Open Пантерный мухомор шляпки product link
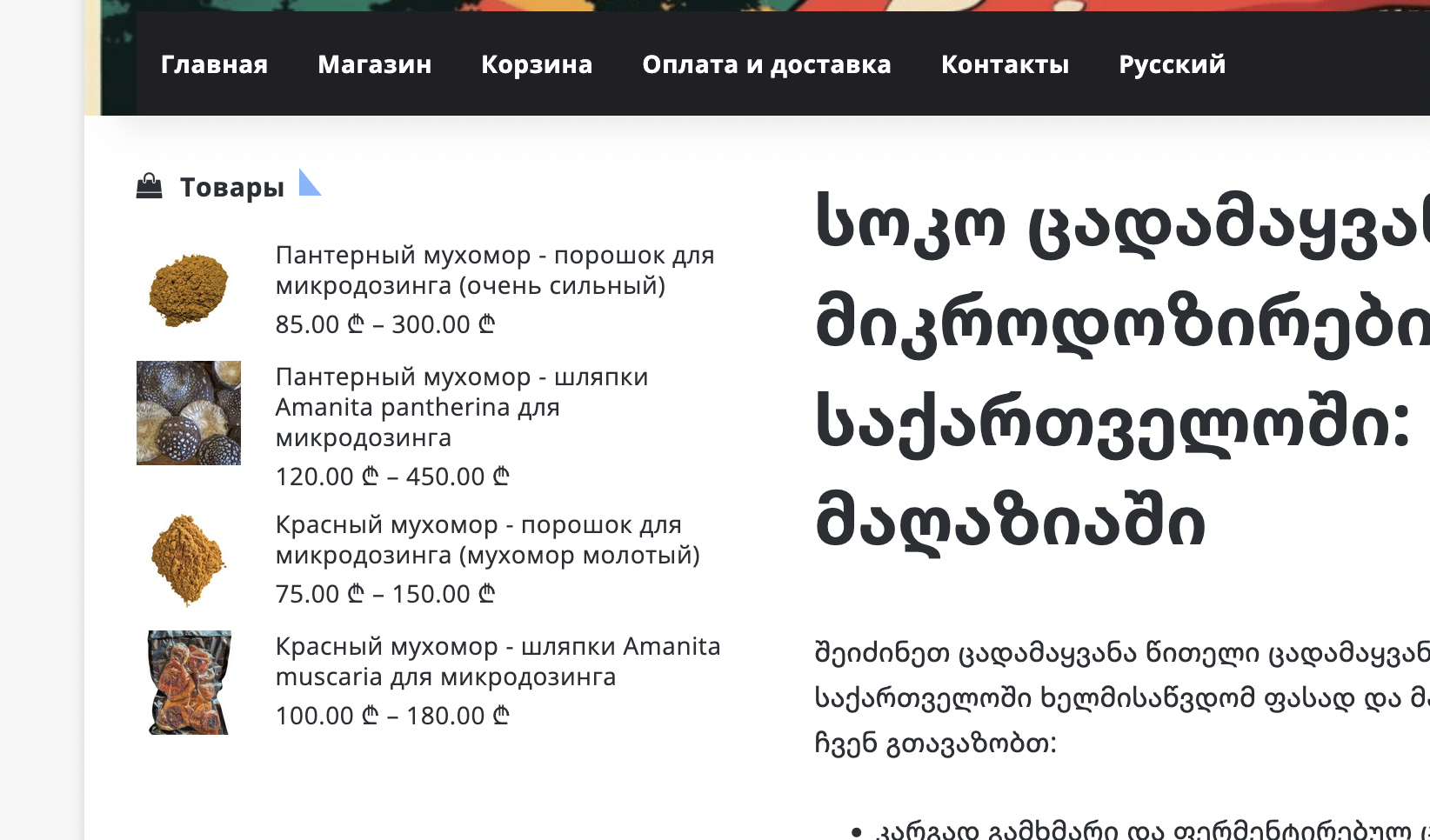Image resolution: width=1430 pixels, height=840 pixels. 461,407
